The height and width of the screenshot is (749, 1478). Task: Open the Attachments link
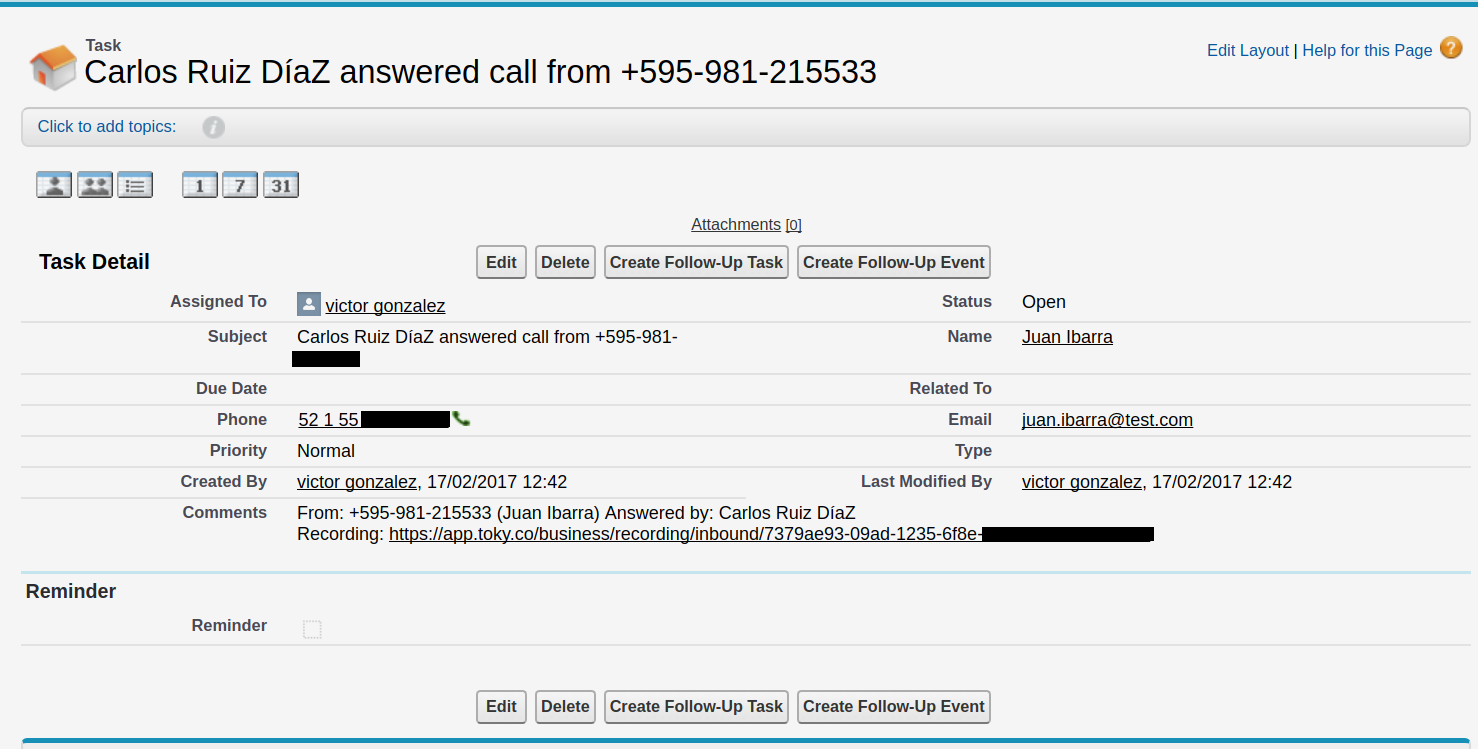coord(735,225)
